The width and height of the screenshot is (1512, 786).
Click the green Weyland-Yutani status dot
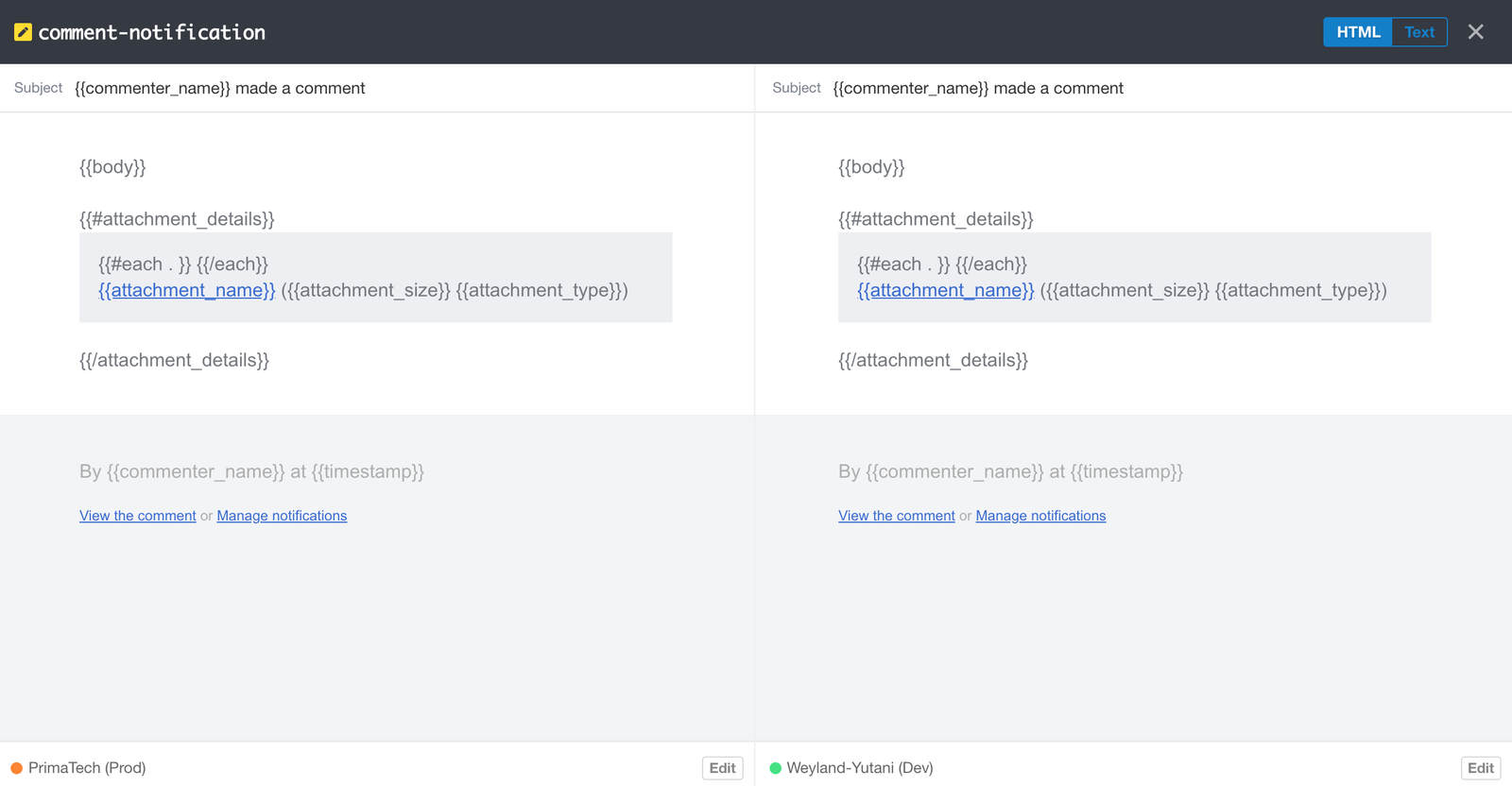tap(776, 768)
